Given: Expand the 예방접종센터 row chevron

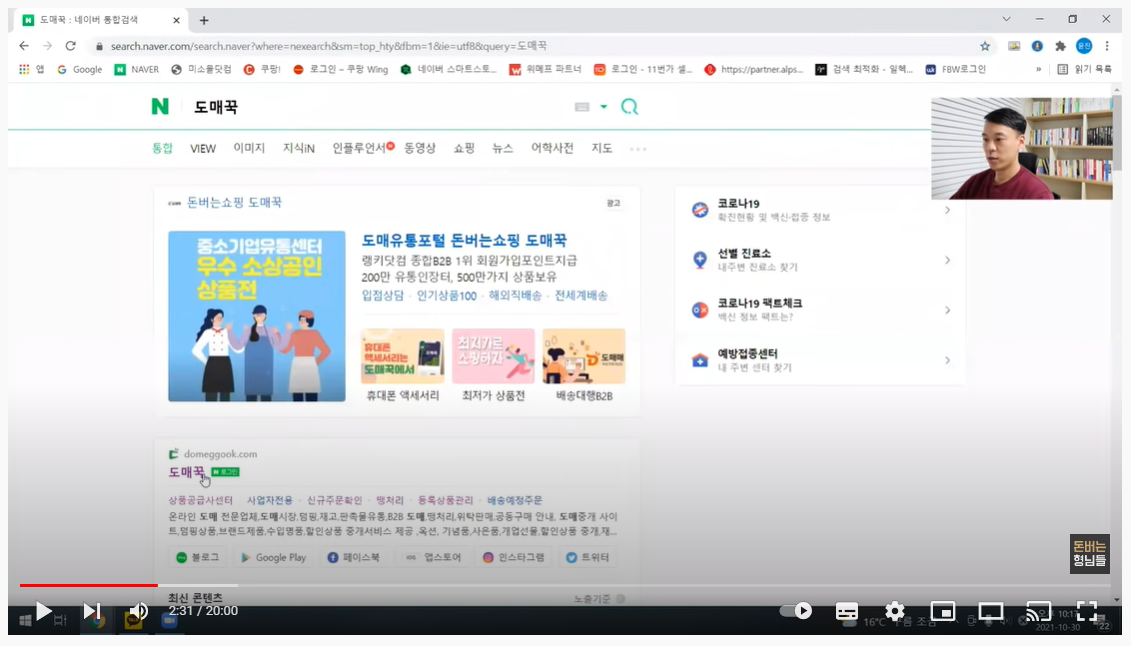Looking at the screenshot, I should point(947,360).
